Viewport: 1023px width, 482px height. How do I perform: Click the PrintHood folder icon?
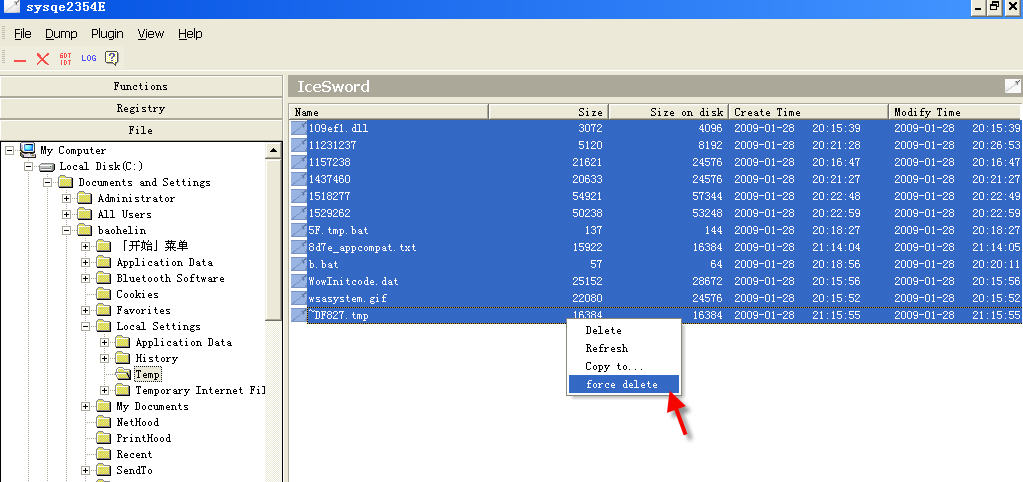tap(104, 438)
